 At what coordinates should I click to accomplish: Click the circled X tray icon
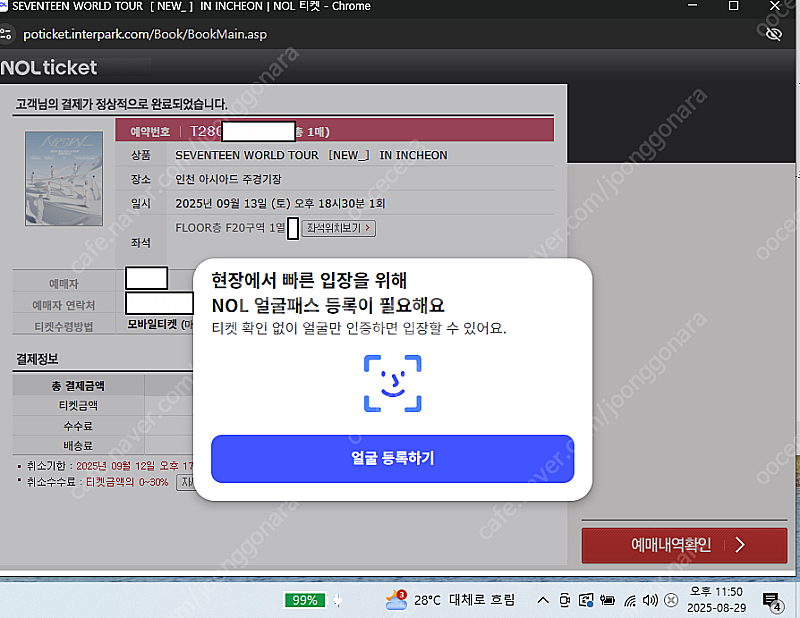pos(671,600)
